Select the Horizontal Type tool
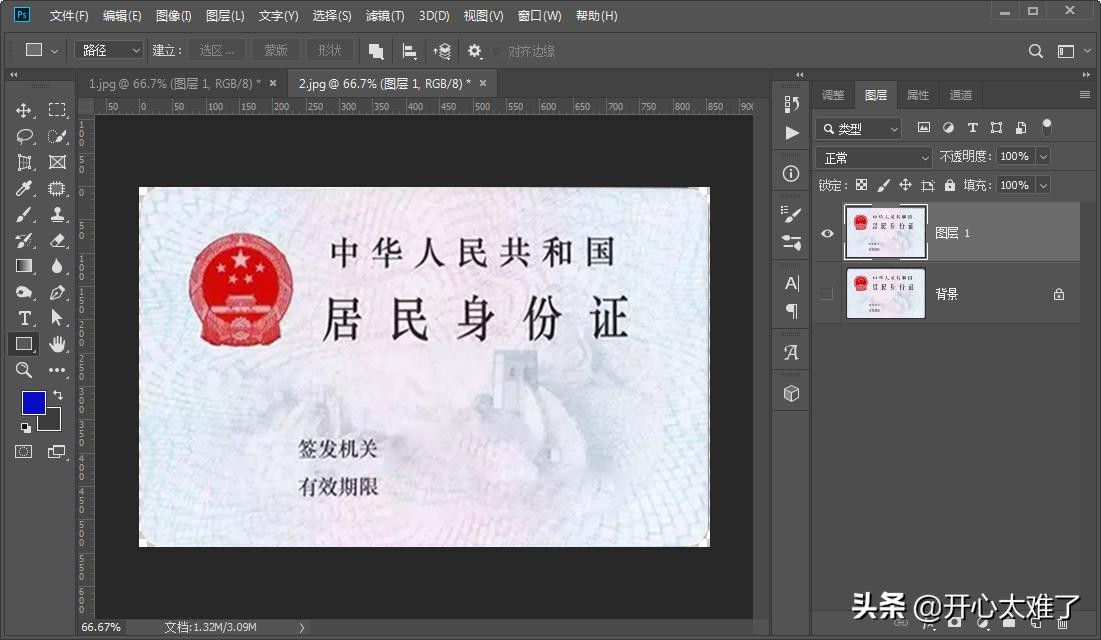The height and width of the screenshot is (640, 1101). 24,318
